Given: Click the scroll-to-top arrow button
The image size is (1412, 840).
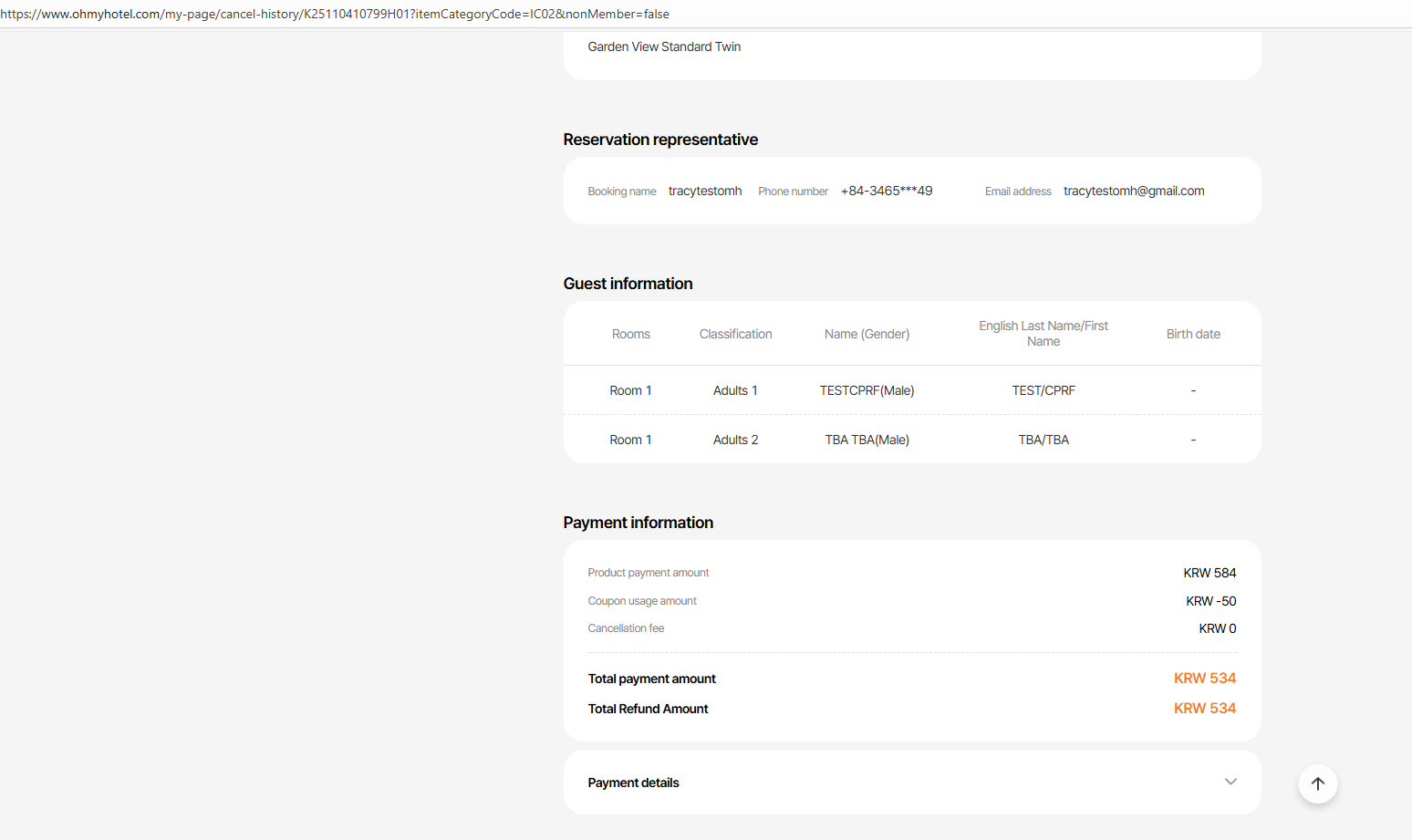Looking at the screenshot, I should [x=1317, y=783].
